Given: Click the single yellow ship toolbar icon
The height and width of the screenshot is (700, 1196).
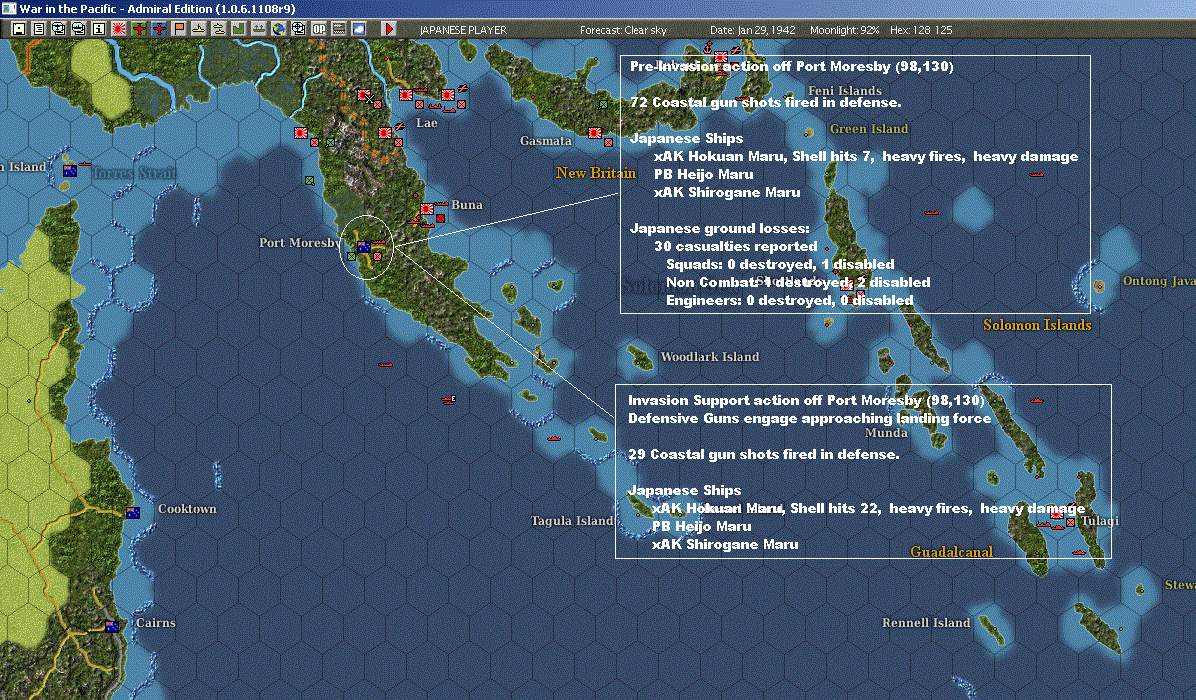Looking at the screenshot, I should tap(198, 29).
